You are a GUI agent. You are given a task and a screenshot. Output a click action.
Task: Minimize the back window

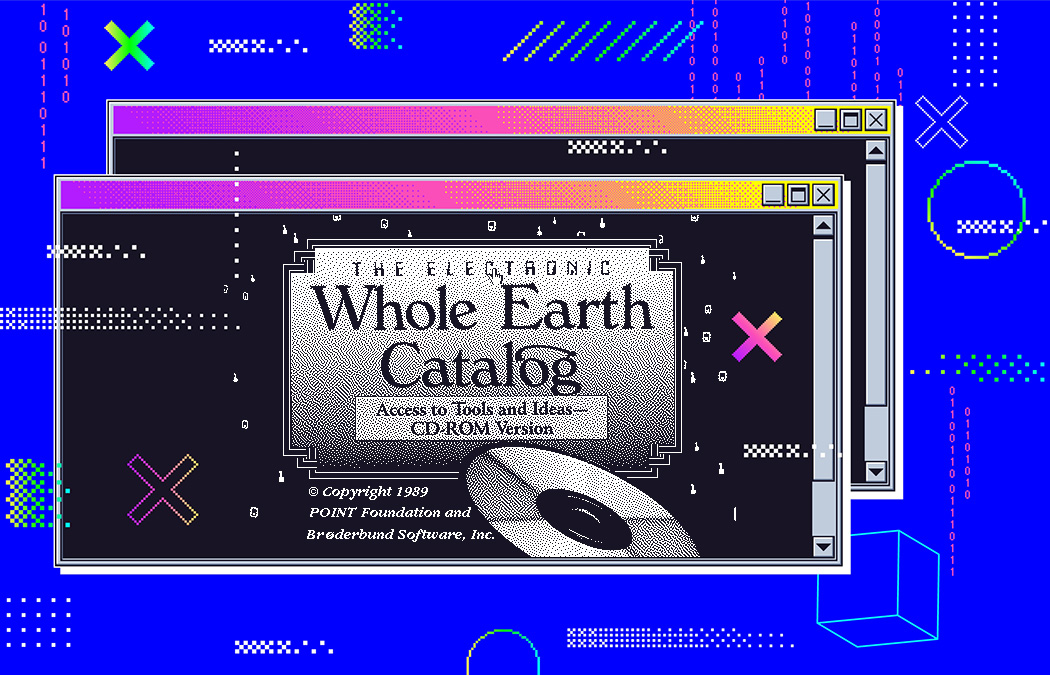pyautogui.click(x=825, y=120)
